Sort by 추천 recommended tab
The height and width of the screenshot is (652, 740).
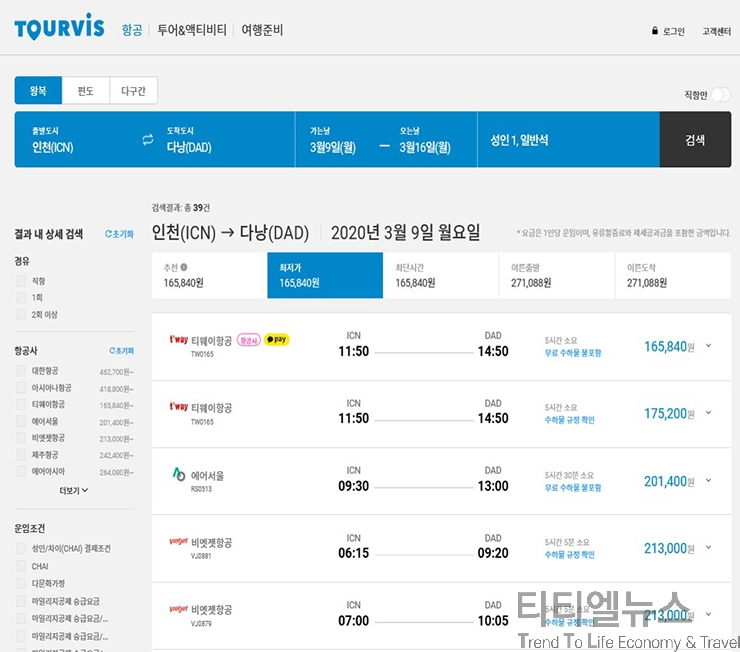210,275
